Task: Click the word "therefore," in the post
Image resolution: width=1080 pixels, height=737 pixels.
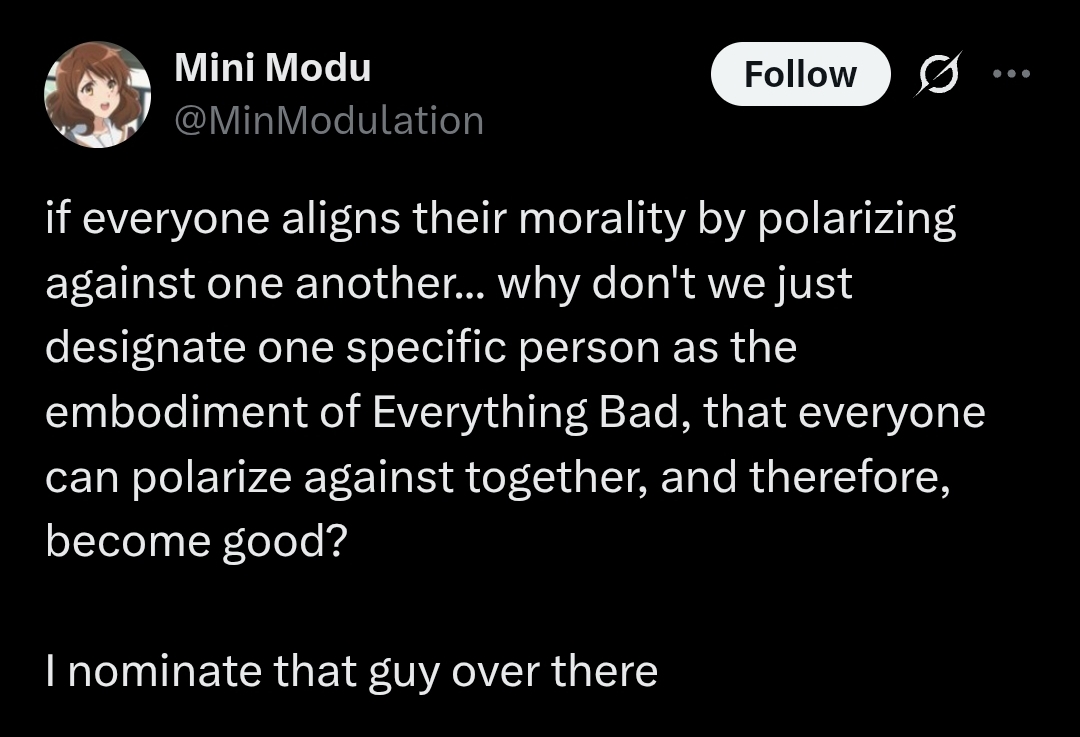Action: click(848, 477)
